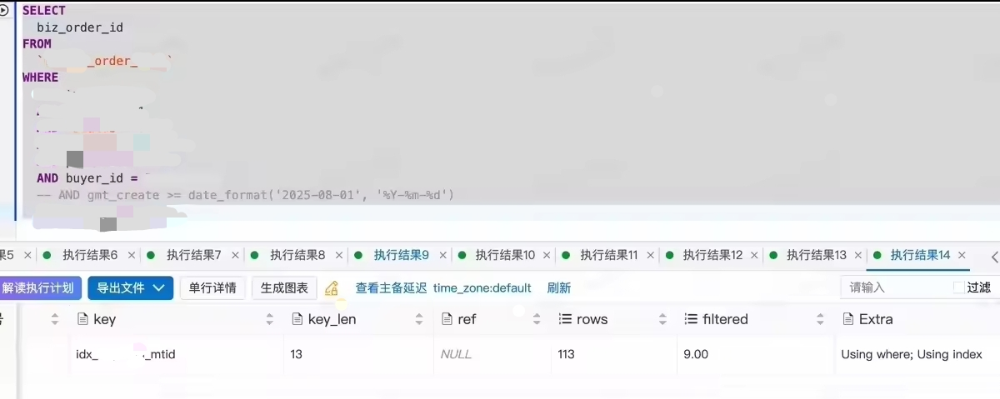Sort by the key_len column arrows
The width and height of the screenshot is (1000, 399).
419,319
